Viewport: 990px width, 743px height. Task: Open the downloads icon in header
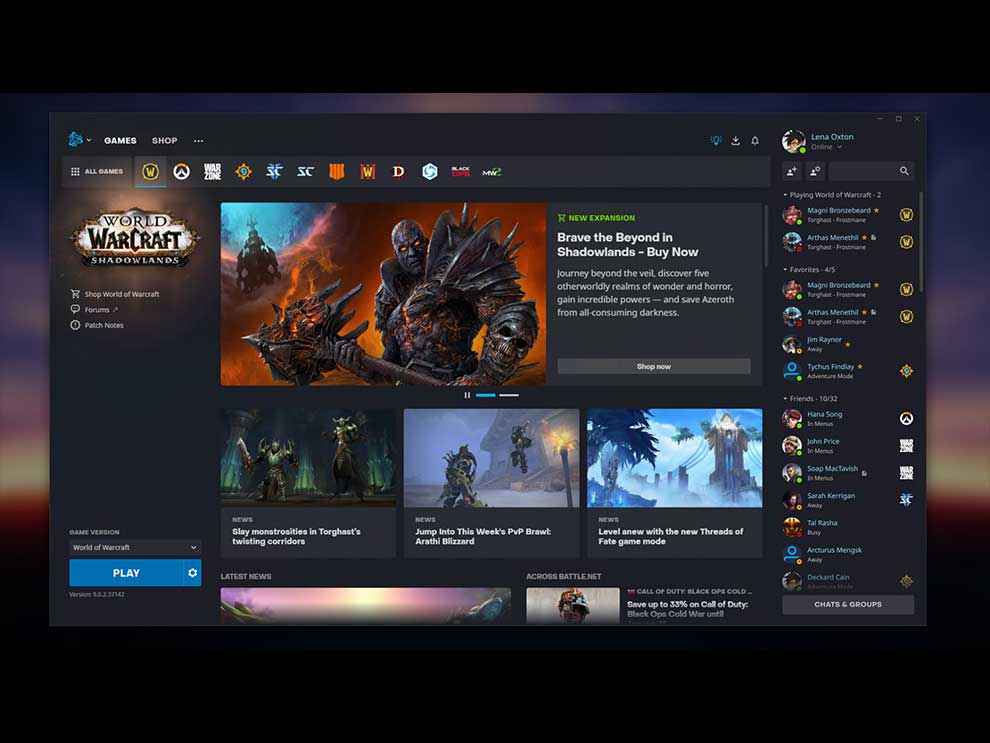pos(736,141)
